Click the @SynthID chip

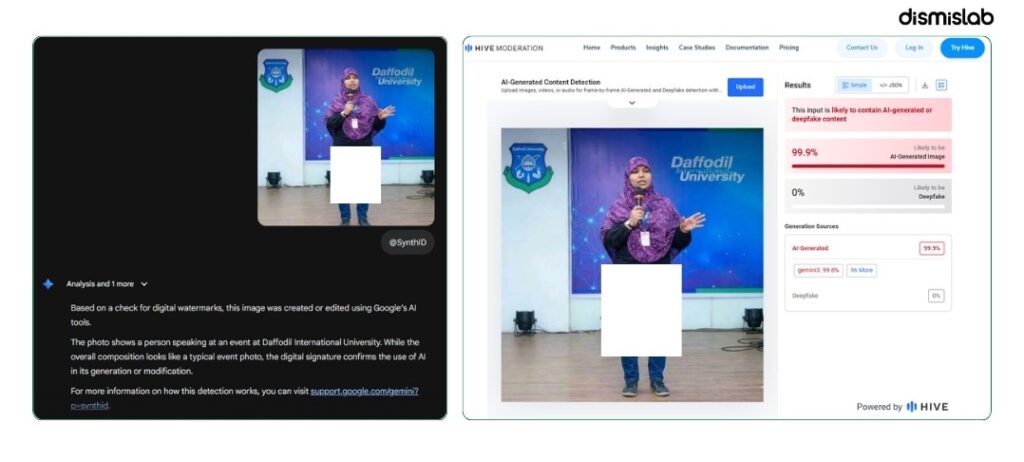pyautogui.click(x=408, y=242)
